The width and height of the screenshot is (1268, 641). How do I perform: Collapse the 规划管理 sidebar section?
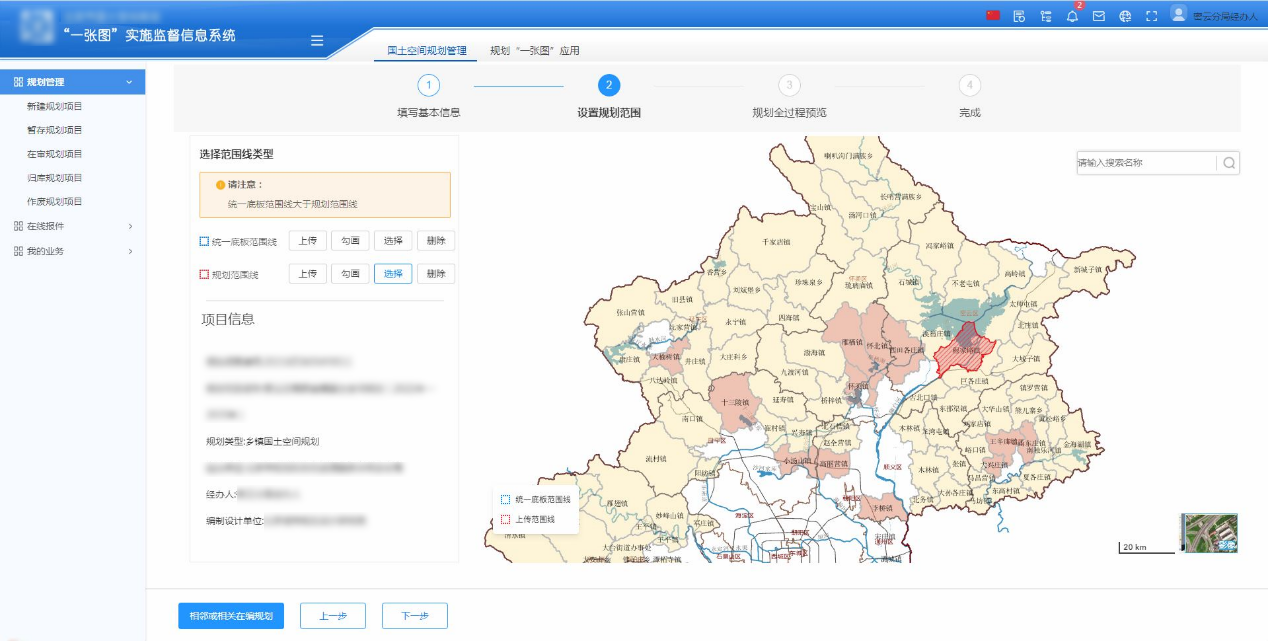pyautogui.click(x=128, y=82)
